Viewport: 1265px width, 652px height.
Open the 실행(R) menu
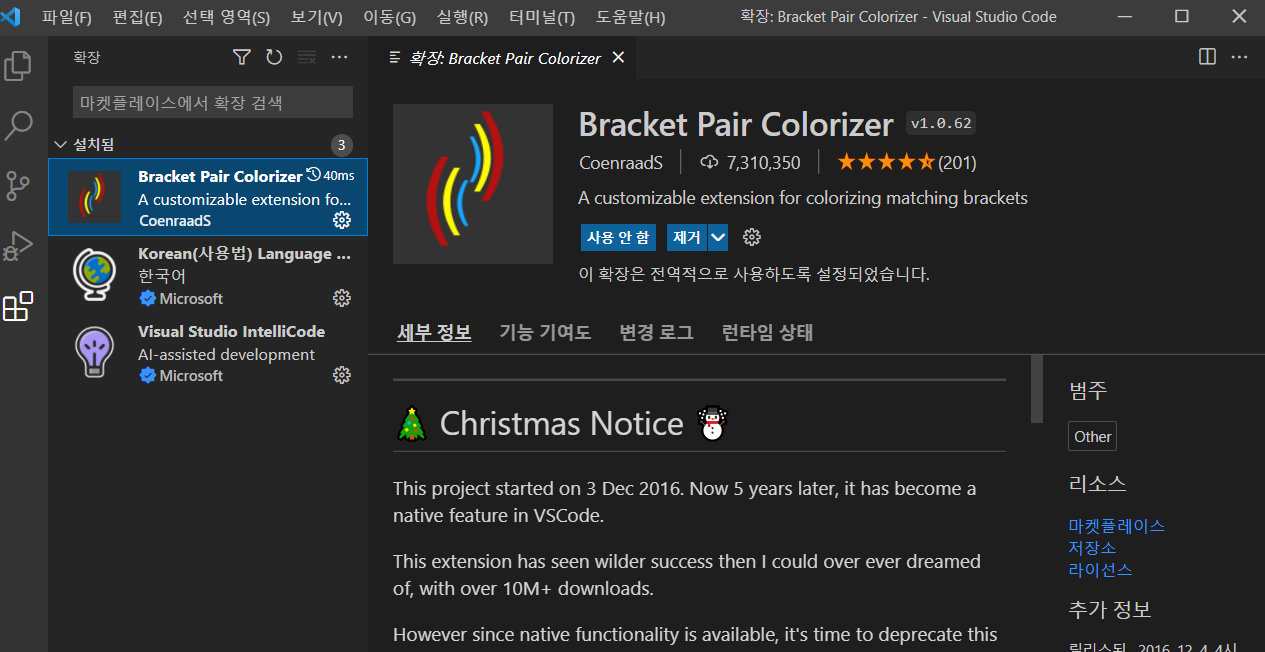click(x=462, y=17)
